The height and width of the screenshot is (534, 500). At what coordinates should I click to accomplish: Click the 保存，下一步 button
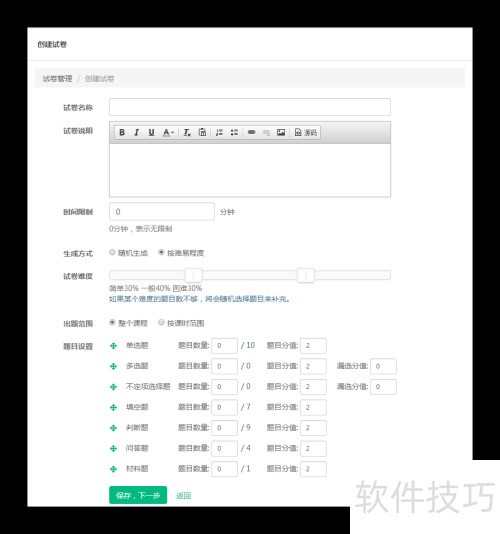[138, 495]
